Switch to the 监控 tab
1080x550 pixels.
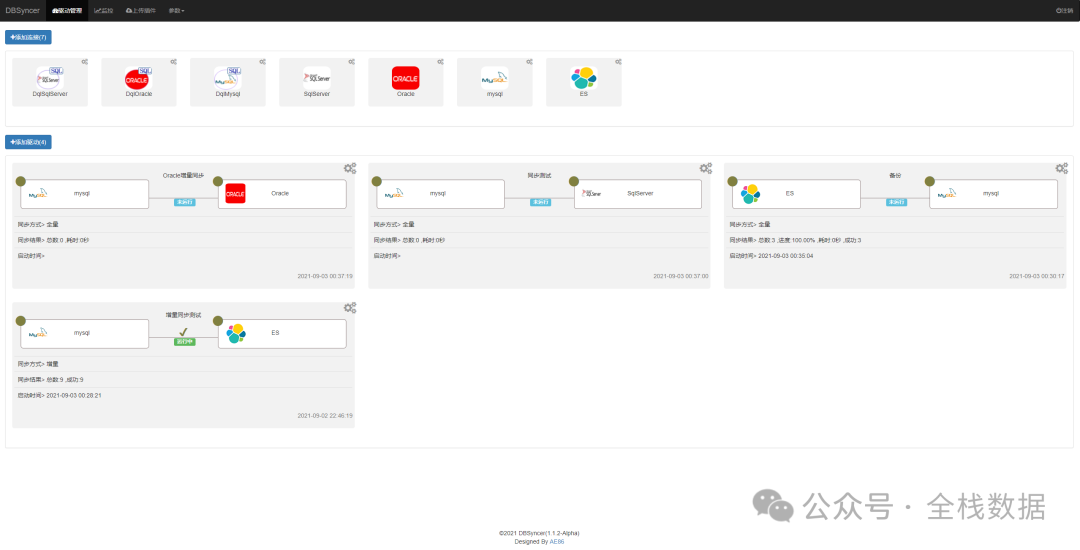(x=104, y=10)
